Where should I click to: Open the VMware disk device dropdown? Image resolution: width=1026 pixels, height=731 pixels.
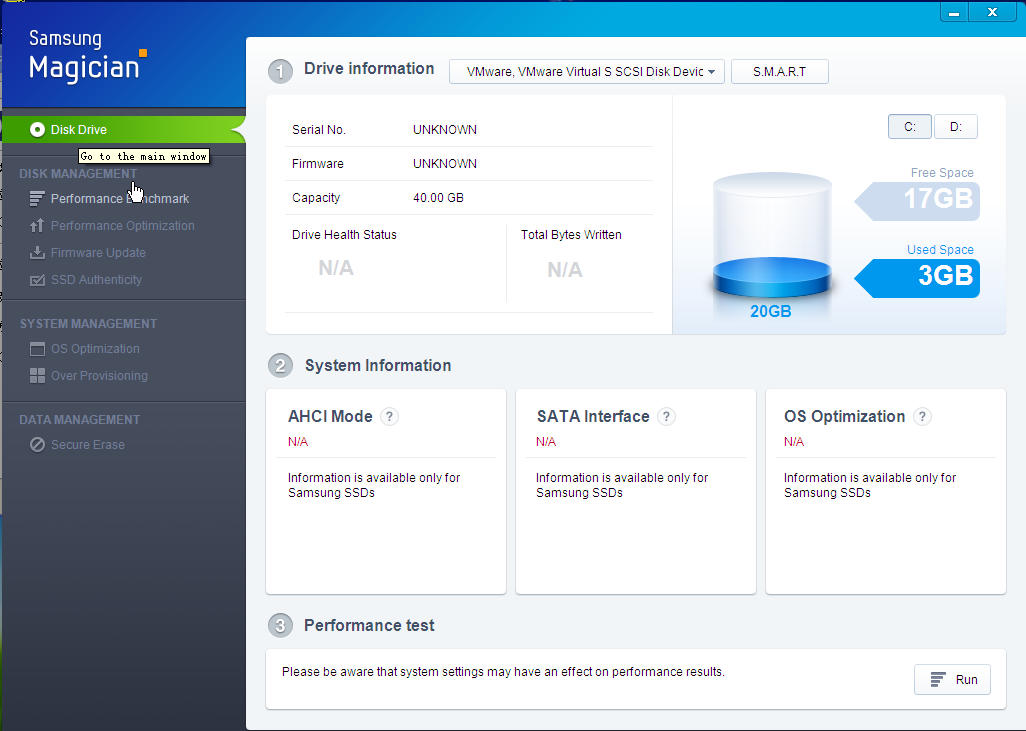[x=587, y=72]
